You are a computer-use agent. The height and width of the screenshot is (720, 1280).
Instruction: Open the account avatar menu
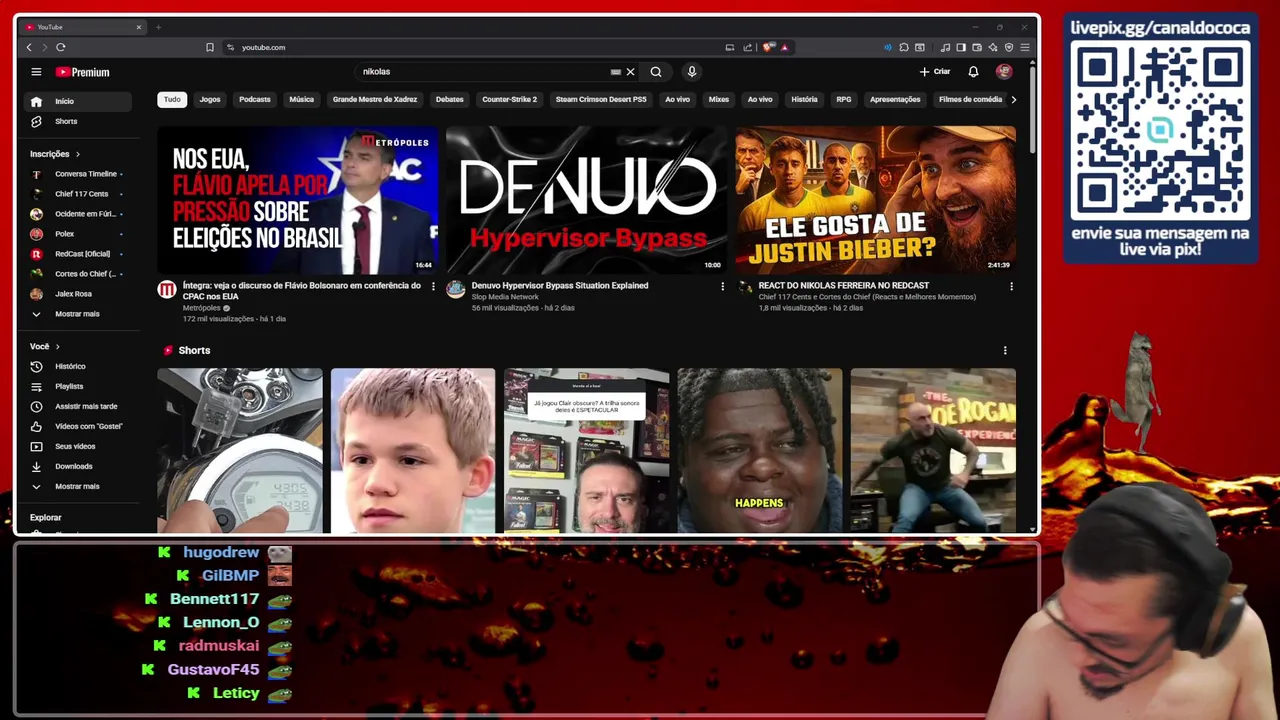coord(1004,72)
